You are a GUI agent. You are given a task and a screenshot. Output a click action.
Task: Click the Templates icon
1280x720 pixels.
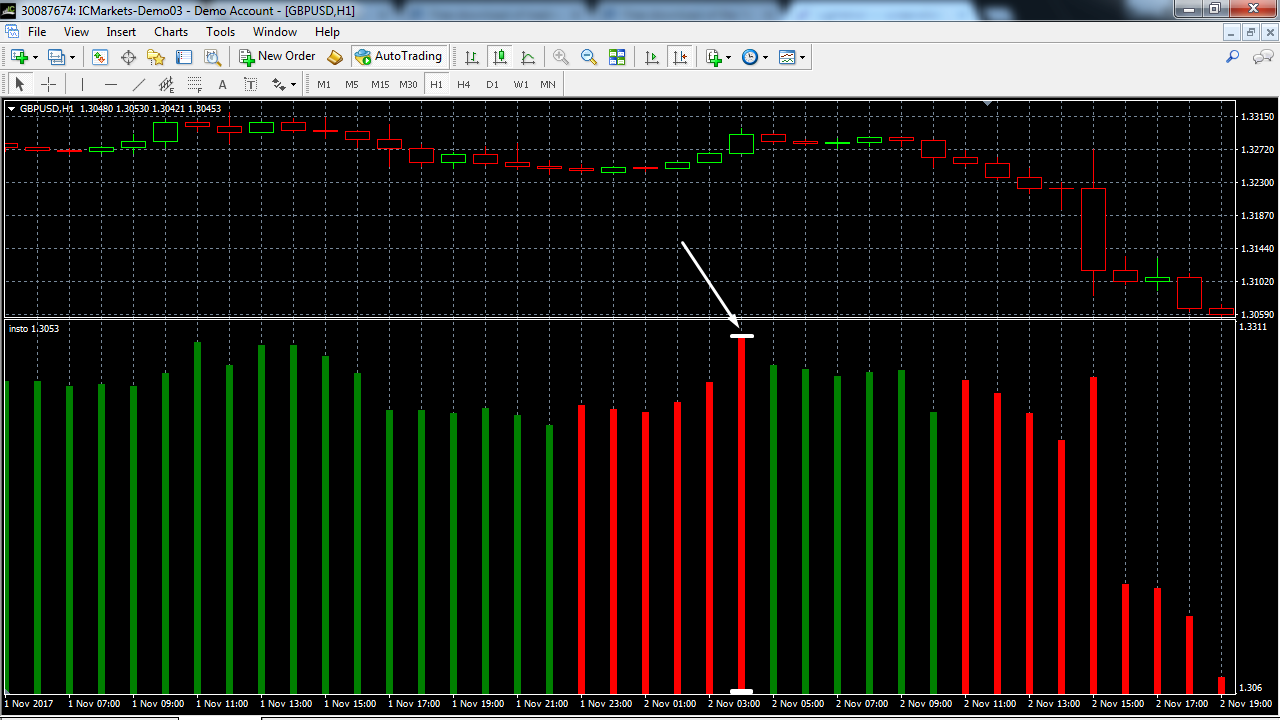tap(787, 57)
